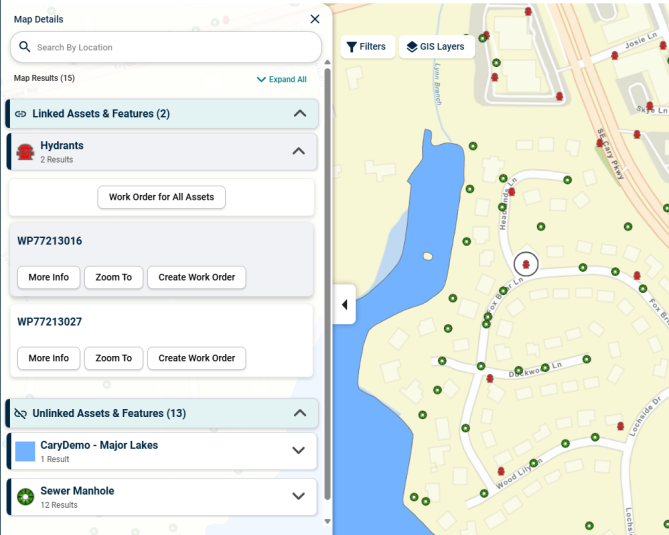Screen dimensions: 669x535
Task: Click the Hydrants red icon in results
Action: (x=25, y=152)
